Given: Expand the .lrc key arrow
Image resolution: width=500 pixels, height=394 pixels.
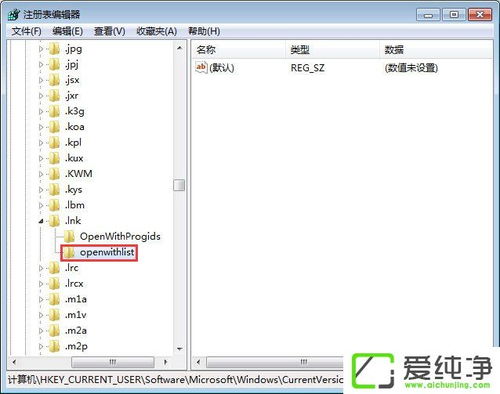Looking at the screenshot, I should click(41, 268).
